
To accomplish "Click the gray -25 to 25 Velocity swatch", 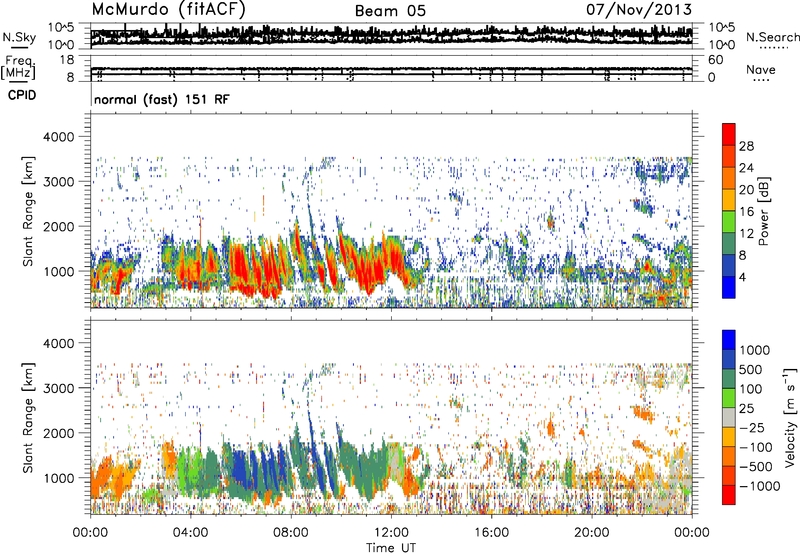I will (729, 417).
